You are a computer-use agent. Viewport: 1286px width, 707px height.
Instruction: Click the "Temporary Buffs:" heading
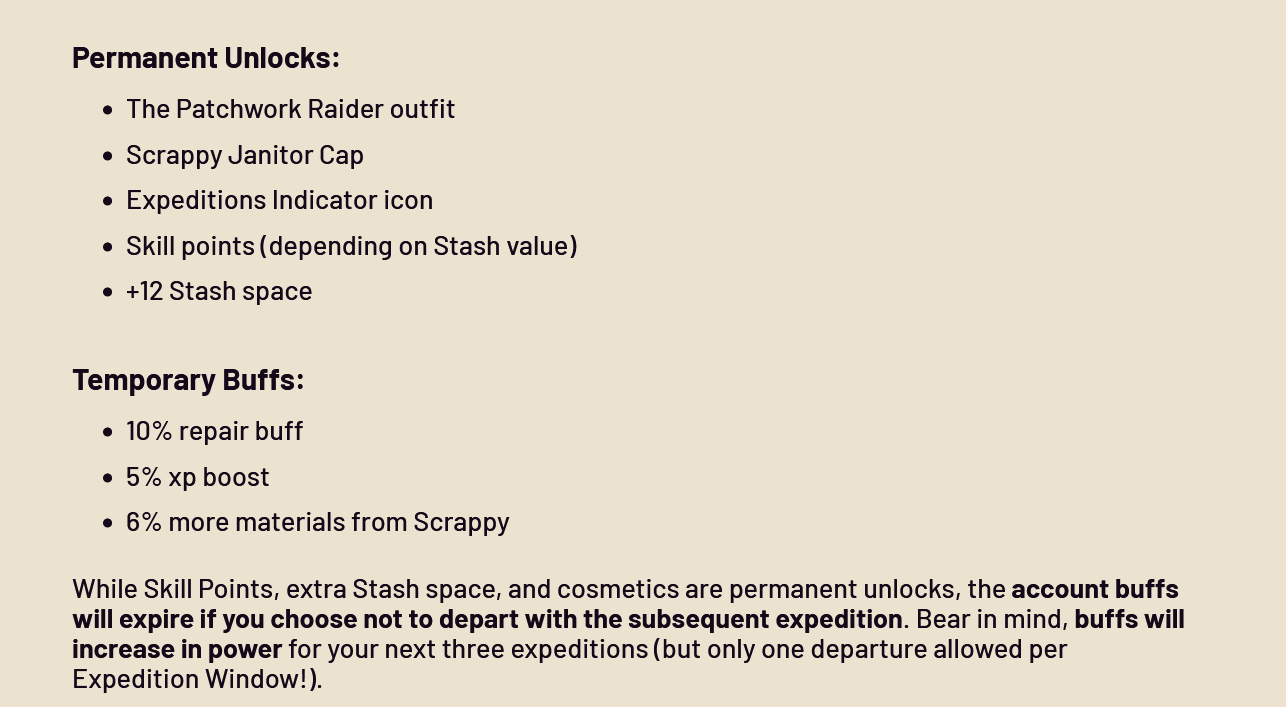(x=188, y=380)
